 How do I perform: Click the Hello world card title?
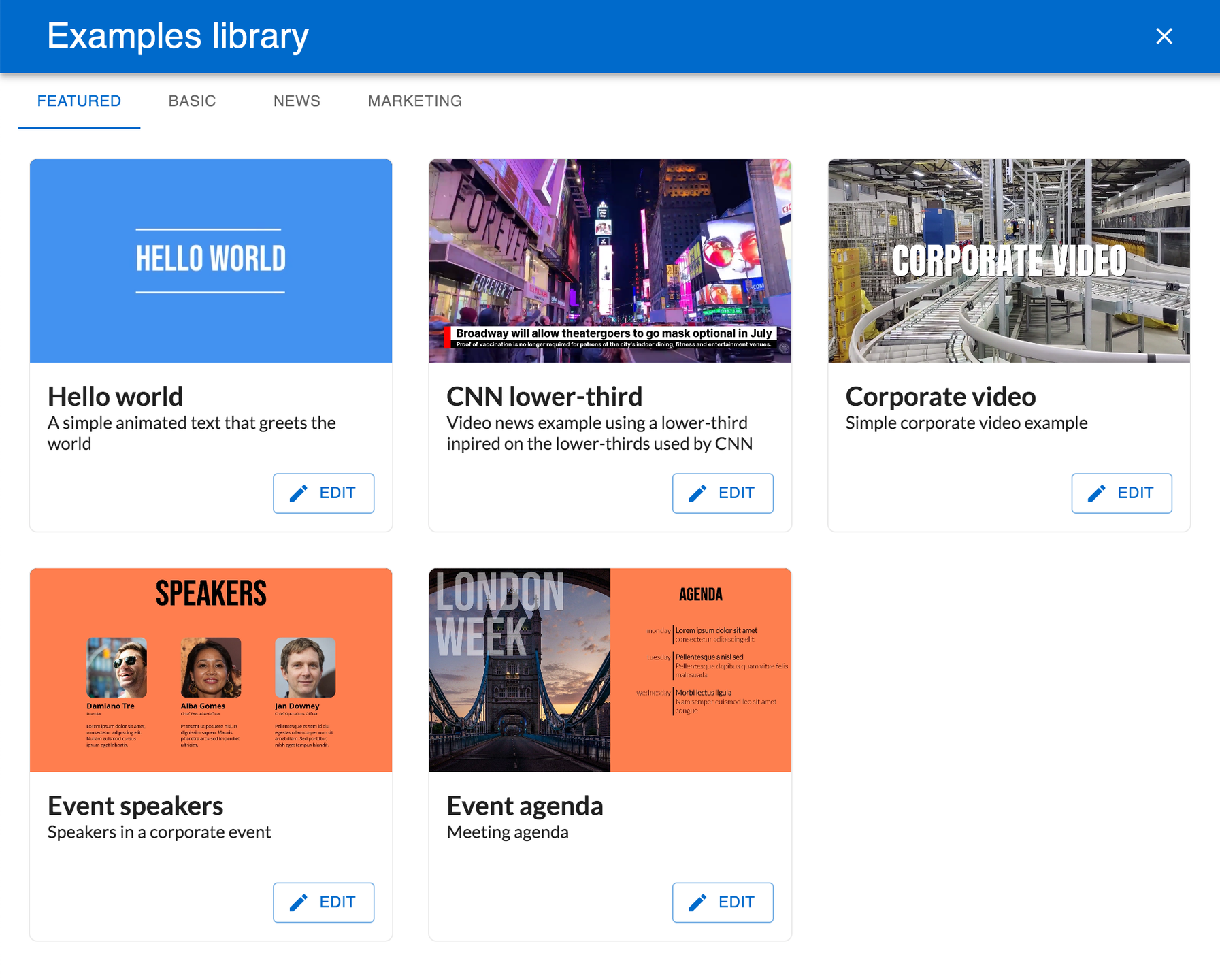click(115, 396)
